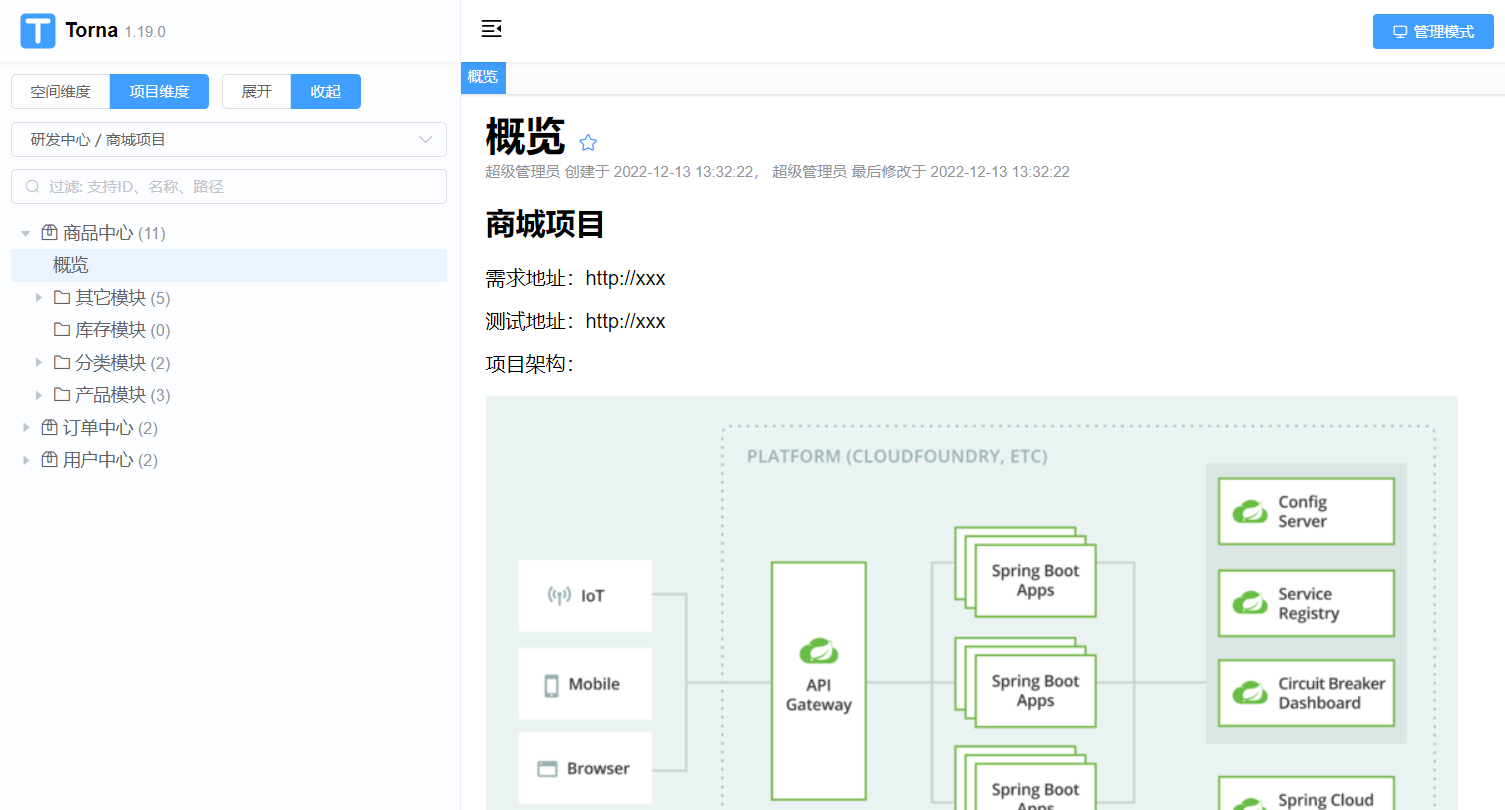
Task: Click the 分类模块 folder icon
Action: (62, 363)
